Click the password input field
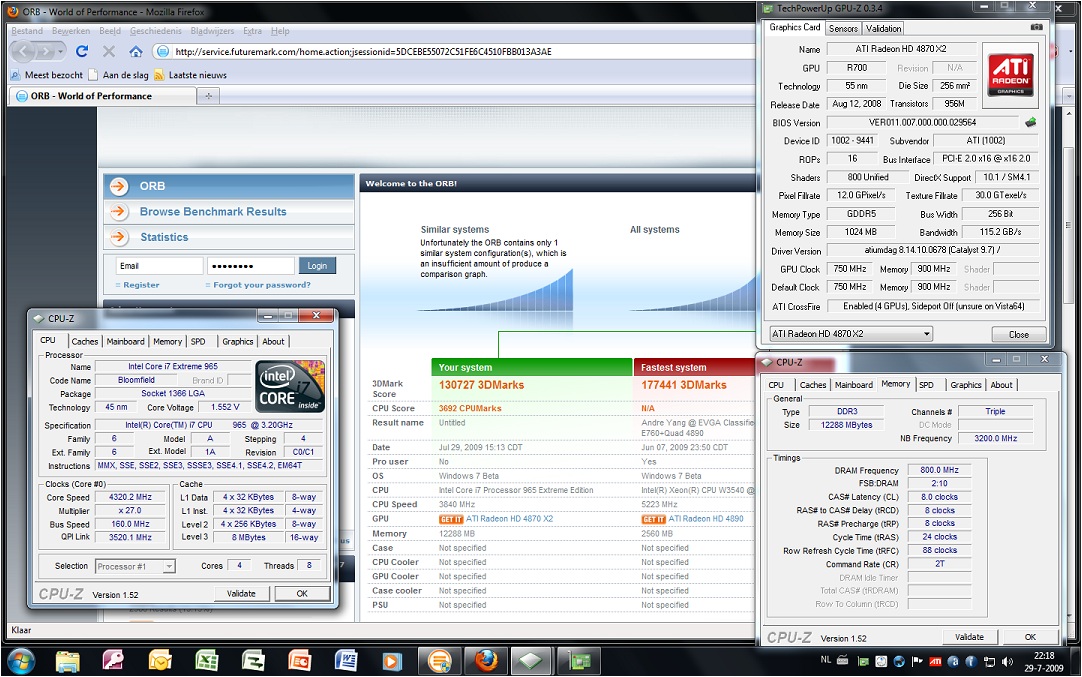The height and width of the screenshot is (677, 1082). (x=250, y=266)
